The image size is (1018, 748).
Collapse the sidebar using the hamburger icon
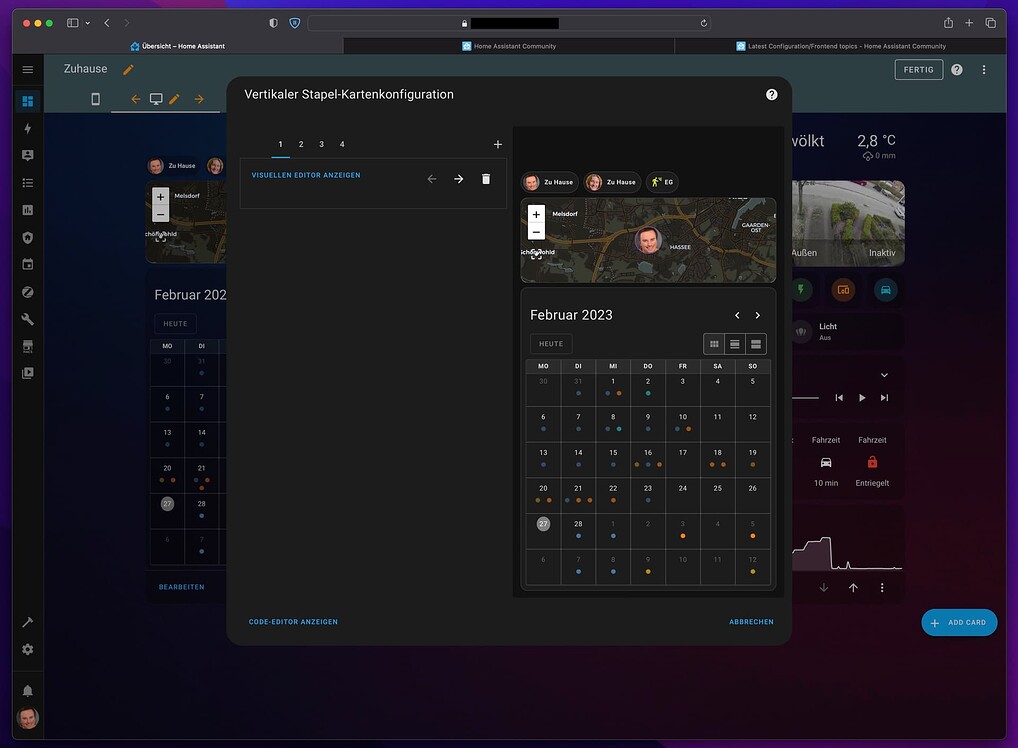27,69
